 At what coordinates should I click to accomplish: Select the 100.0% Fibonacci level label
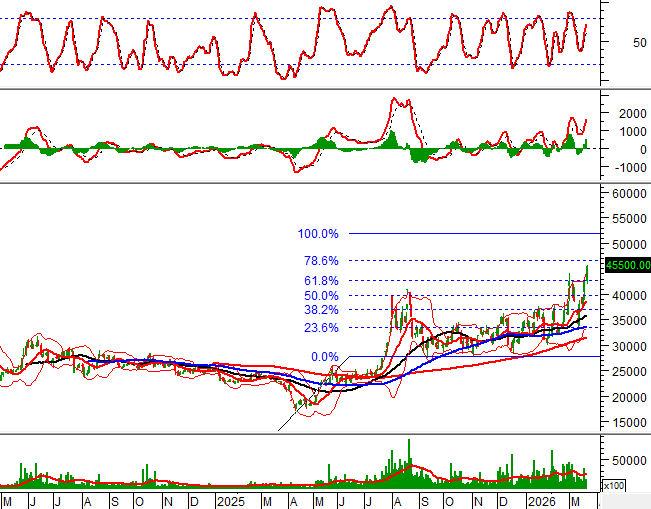click(319, 234)
